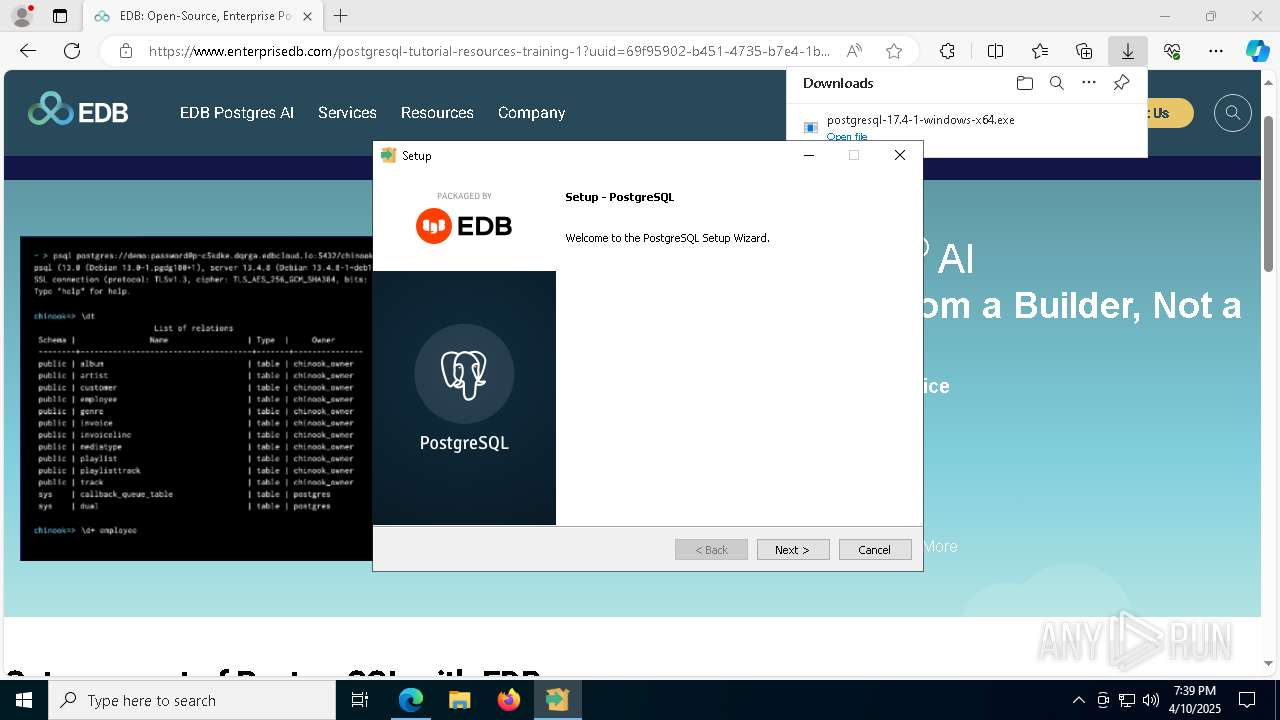Open volume speaker tray icon

(x=1150, y=700)
